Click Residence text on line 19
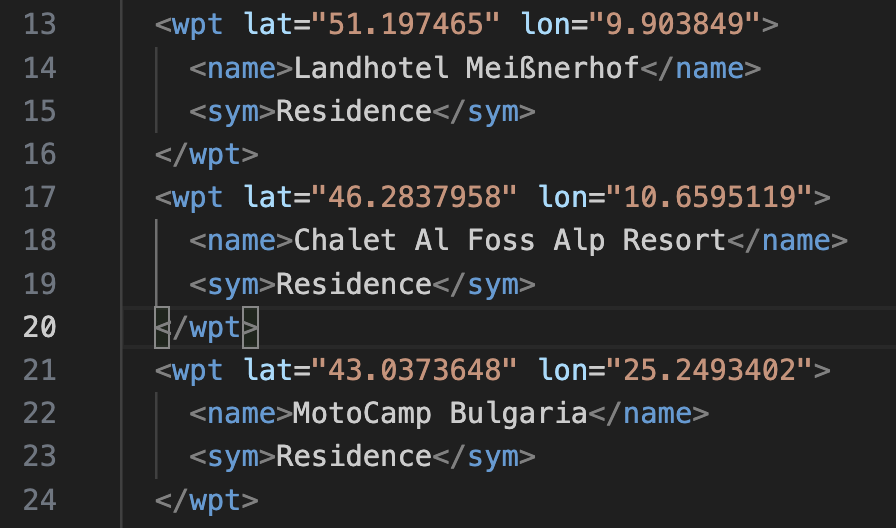Viewport: 896px width, 528px height. coord(354,284)
